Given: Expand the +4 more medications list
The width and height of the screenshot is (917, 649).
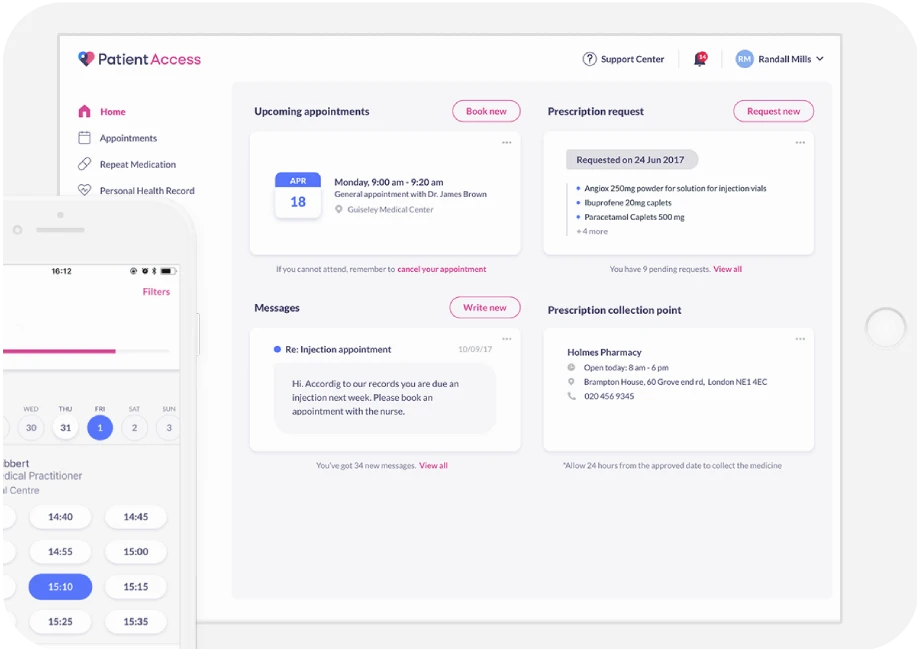Looking at the screenshot, I should click(x=592, y=231).
